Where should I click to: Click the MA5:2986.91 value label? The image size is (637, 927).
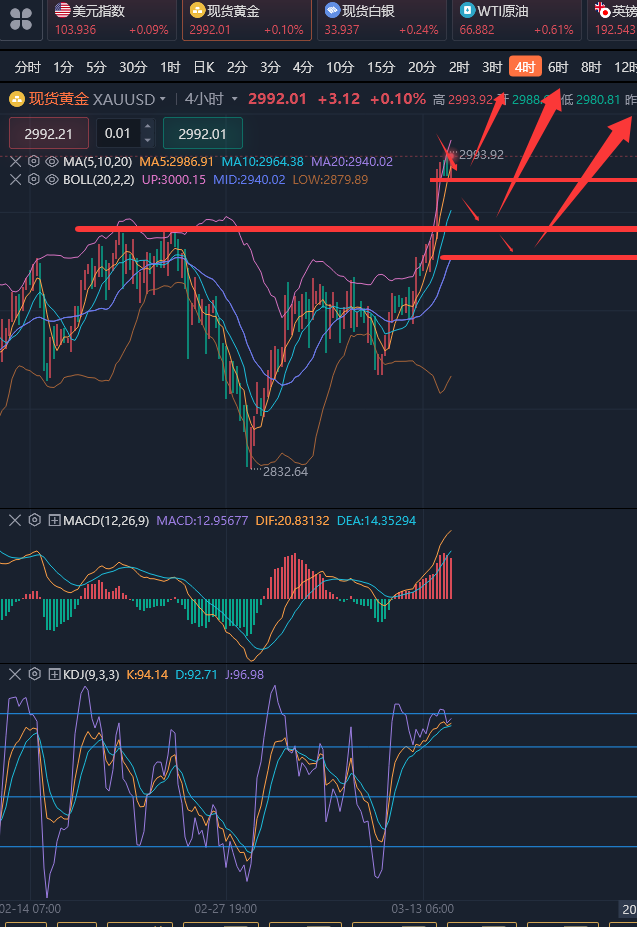coord(176,161)
